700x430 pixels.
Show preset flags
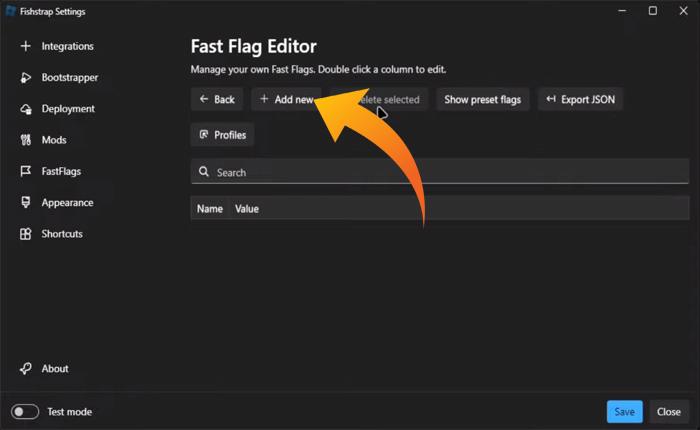click(x=482, y=100)
